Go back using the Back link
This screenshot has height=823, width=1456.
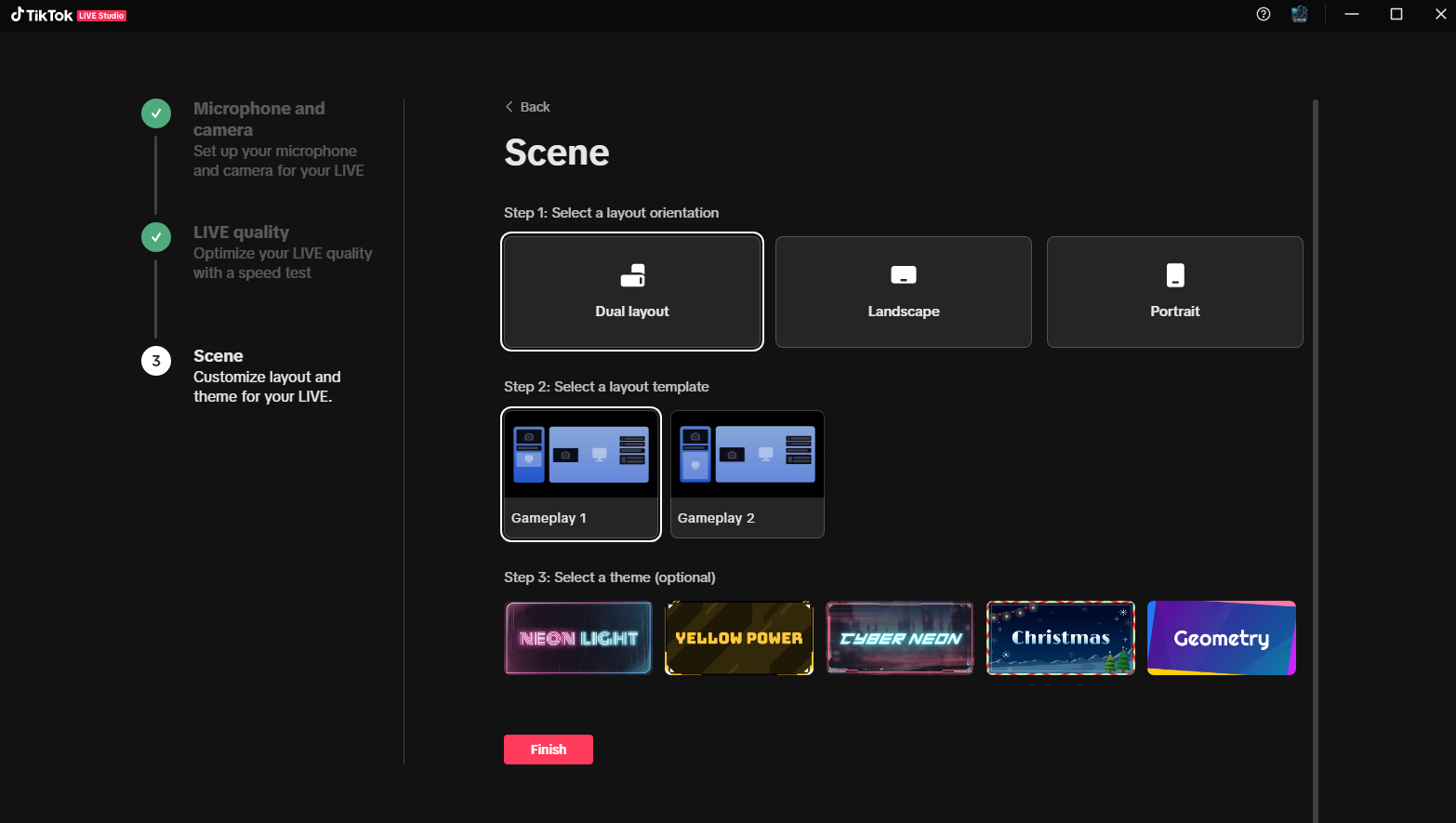(x=527, y=107)
